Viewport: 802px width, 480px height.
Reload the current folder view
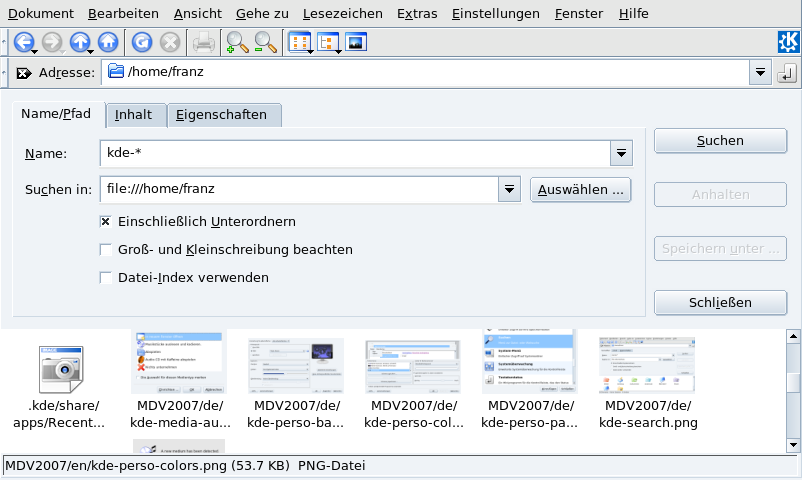point(142,42)
